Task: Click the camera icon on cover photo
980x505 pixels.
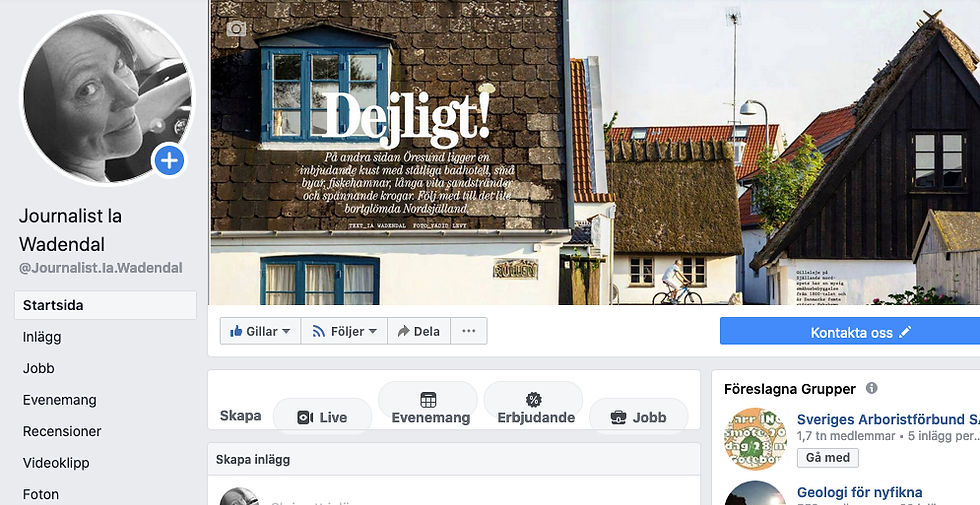Action: click(x=236, y=28)
